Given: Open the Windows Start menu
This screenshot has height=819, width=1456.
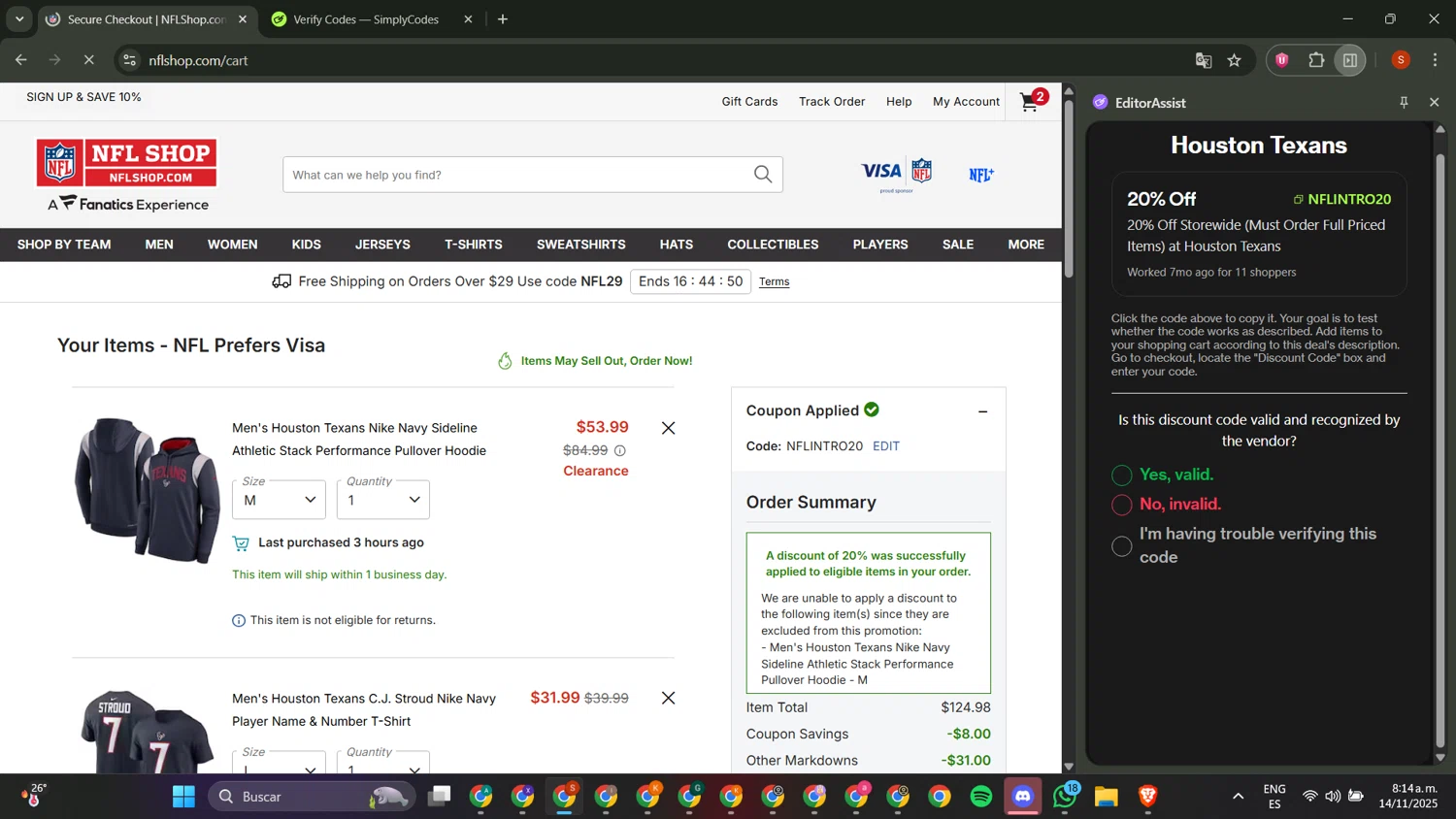Looking at the screenshot, I should point(183,797).
